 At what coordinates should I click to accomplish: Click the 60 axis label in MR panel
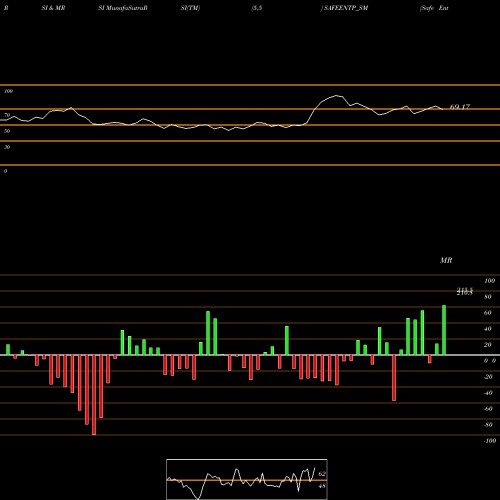488,313
